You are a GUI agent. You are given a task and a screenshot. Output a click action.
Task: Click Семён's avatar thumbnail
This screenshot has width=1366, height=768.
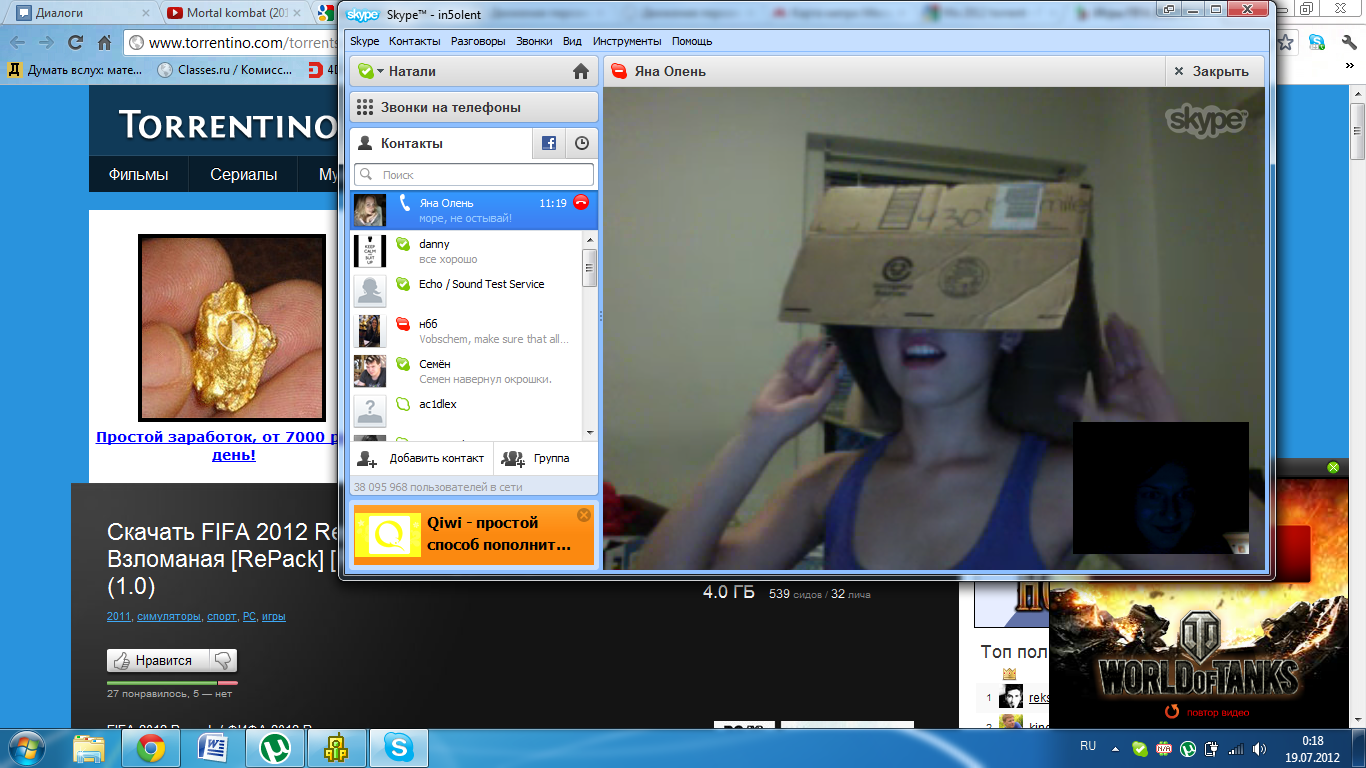click(x=370, y=371)
